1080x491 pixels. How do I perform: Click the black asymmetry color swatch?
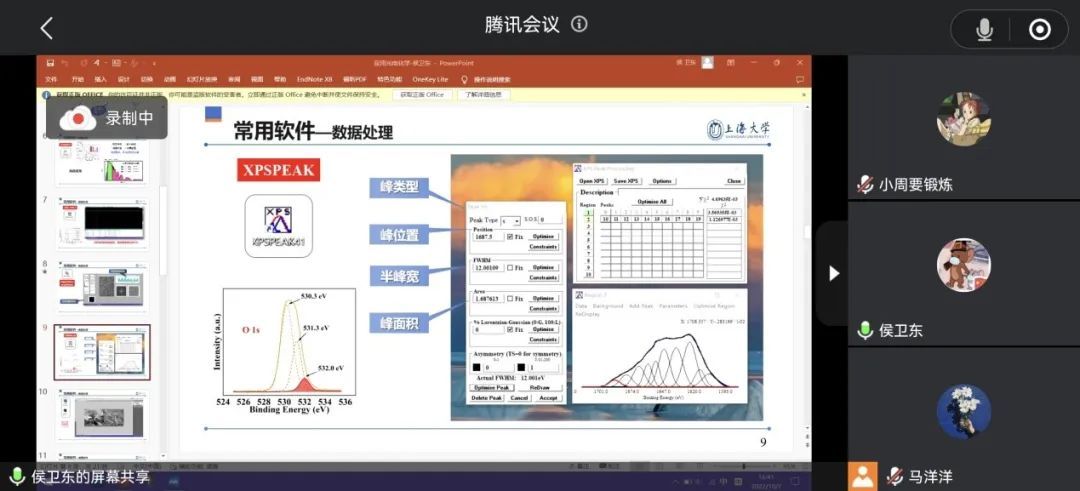477,368
